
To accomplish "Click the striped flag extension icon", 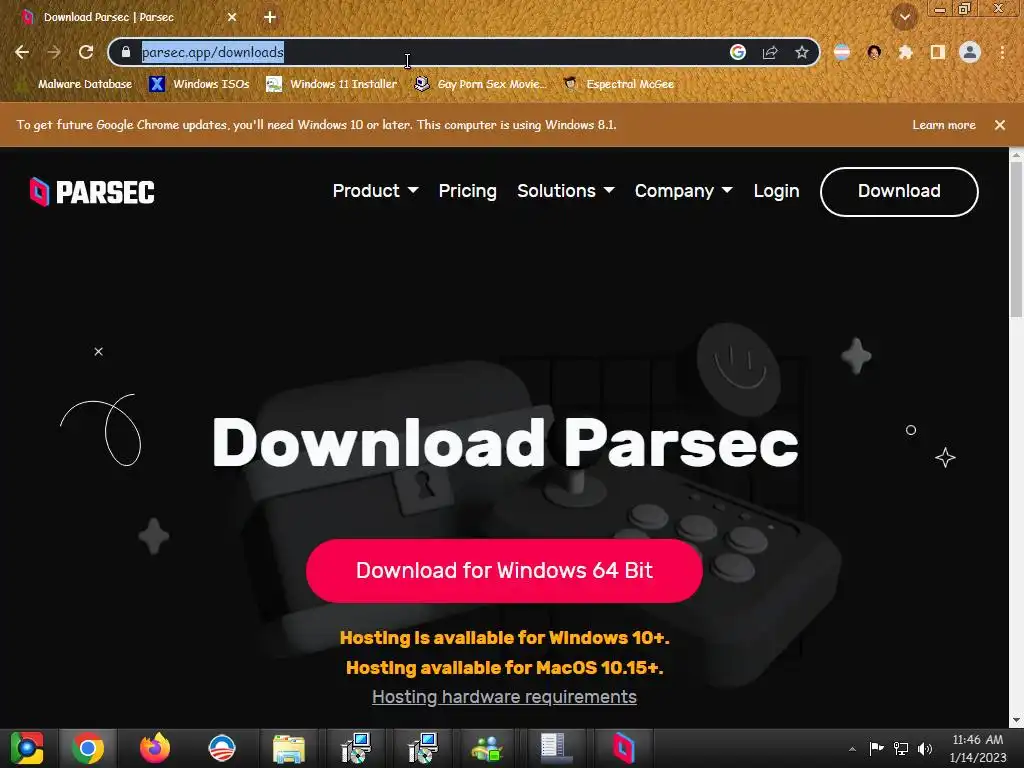I will pos(842,52).
